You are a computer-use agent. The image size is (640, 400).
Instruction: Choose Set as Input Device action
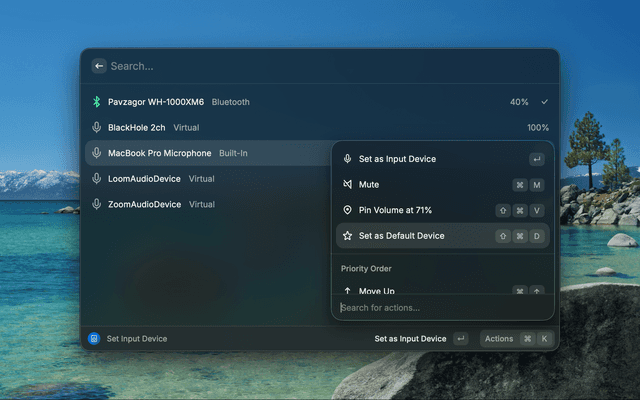click(397, 159)
